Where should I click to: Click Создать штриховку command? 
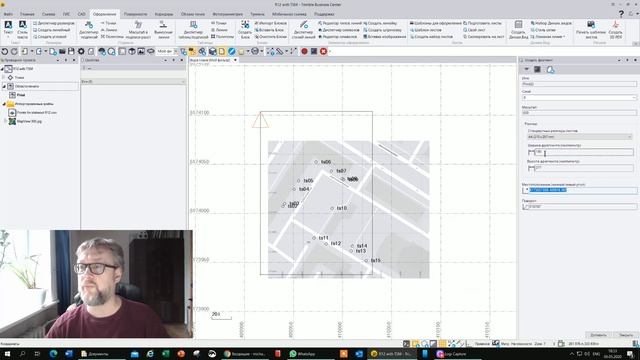pos(382,30)
